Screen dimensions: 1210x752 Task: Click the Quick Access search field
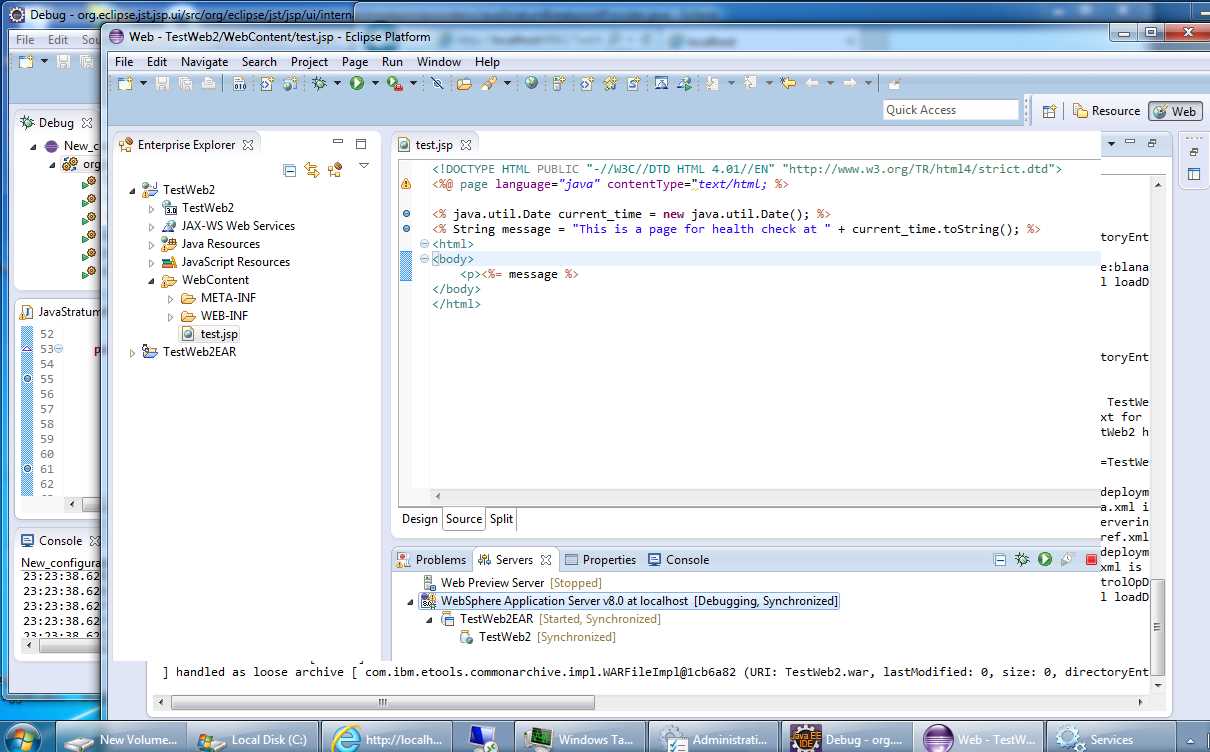(950, 110)
